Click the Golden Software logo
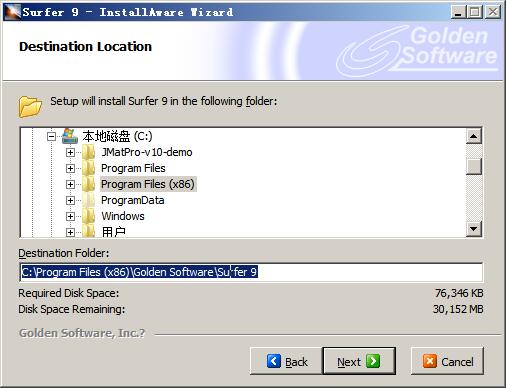Image resolution: width=506 pixels, height=388 pixels. coord(417,50)
